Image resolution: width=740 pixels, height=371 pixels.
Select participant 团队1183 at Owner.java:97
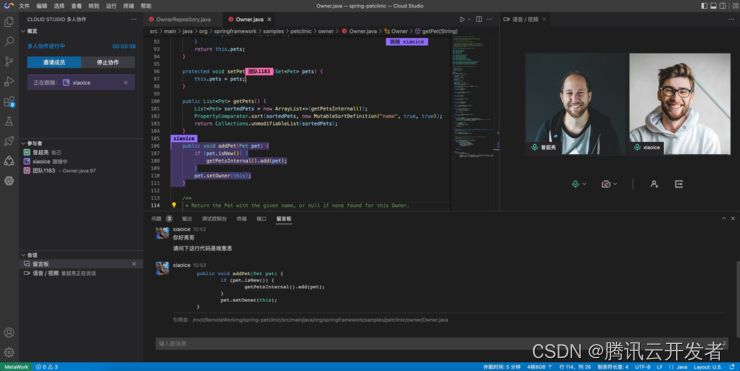pos(80,170)
